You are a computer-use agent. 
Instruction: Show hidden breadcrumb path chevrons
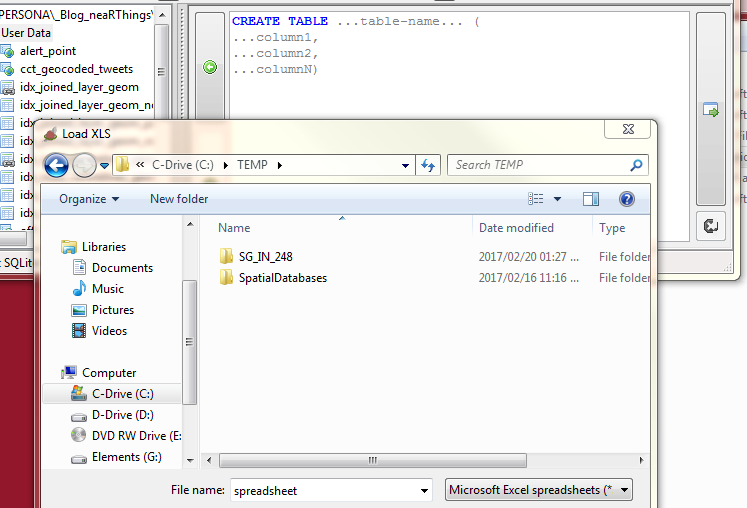pyautogui.click(x=140, y=165)
